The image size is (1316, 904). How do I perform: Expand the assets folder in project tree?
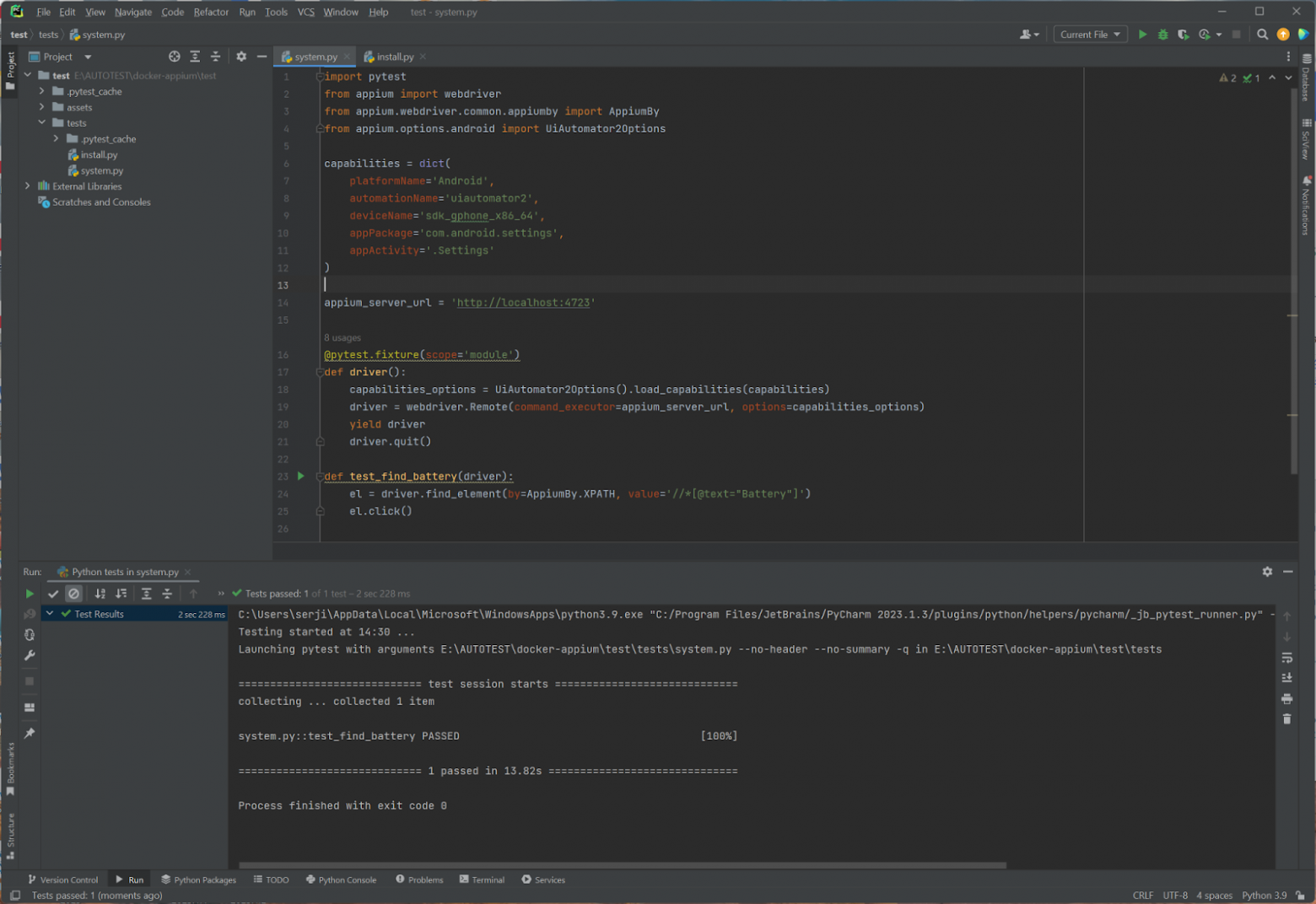(42, 107)
